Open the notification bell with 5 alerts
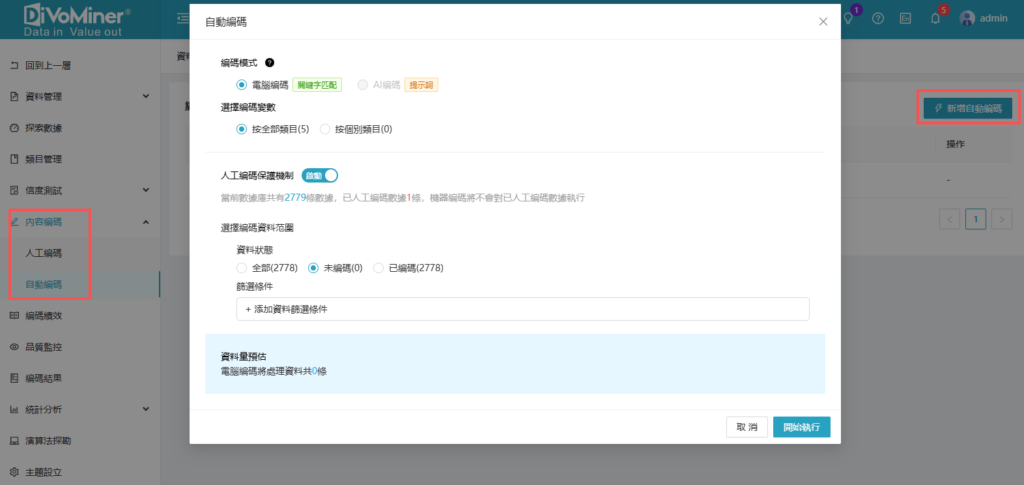Viewport: 1024px width, 485px height. click(935, 18)
